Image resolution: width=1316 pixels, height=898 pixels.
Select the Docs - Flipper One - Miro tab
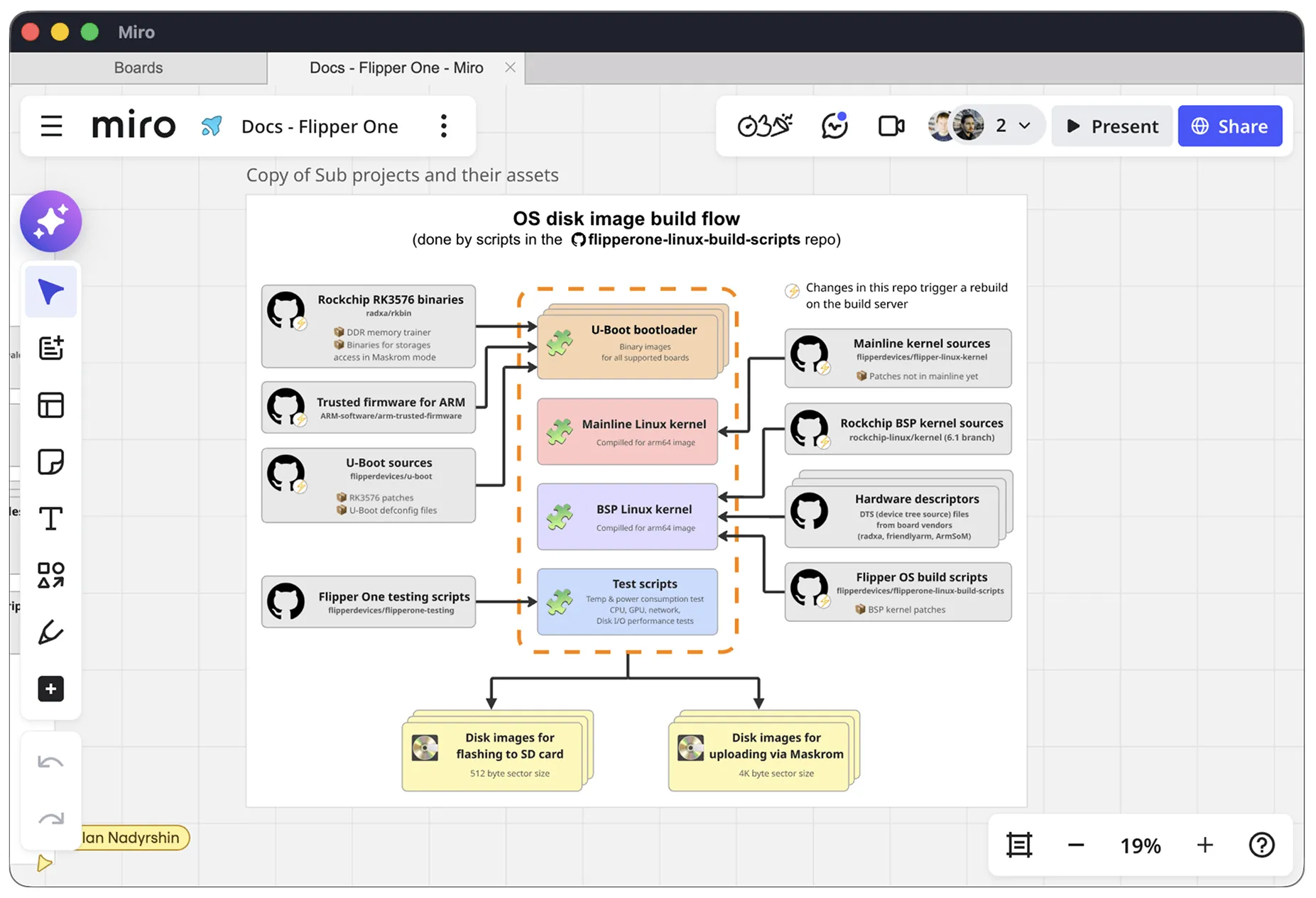[x=396, y=68]
